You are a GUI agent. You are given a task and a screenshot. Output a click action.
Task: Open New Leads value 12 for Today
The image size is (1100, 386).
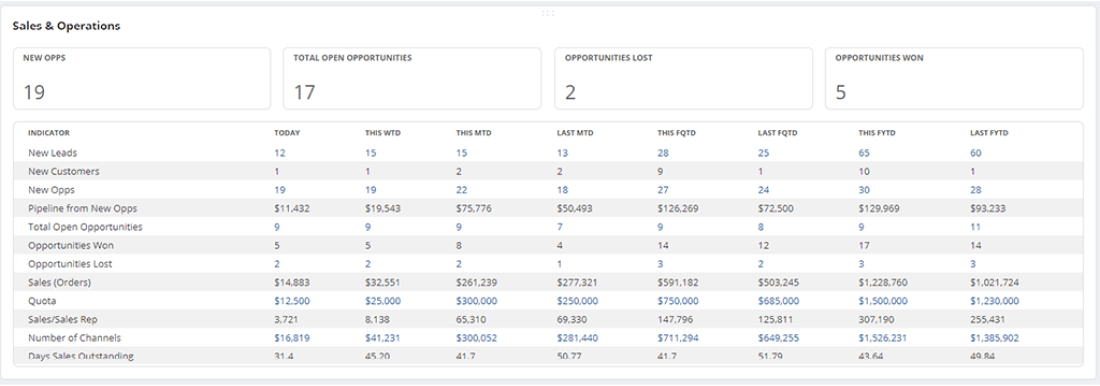pyautogui.click(x=280, y=153)
